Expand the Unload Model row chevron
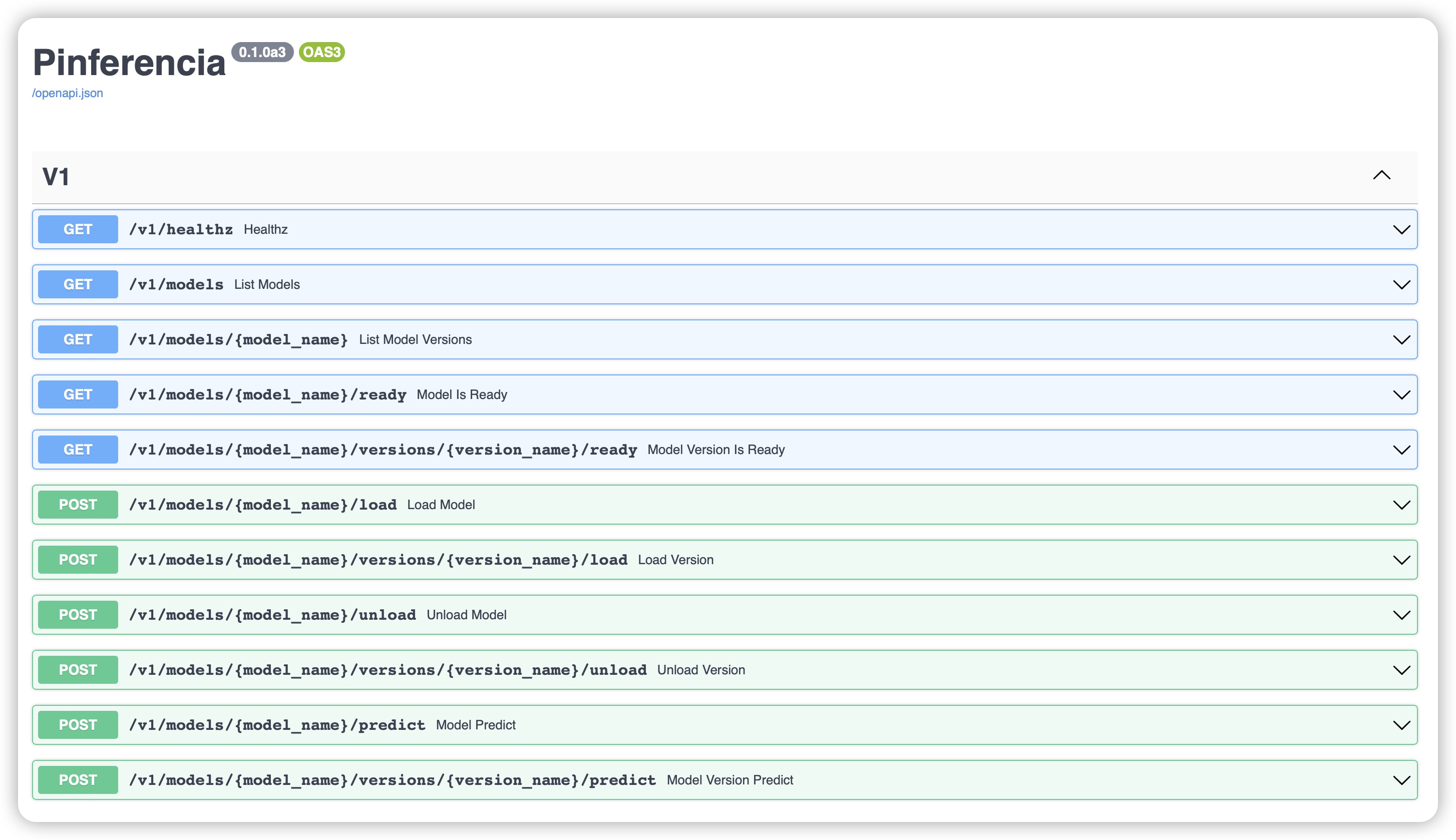 click(x=1401, y=615)
